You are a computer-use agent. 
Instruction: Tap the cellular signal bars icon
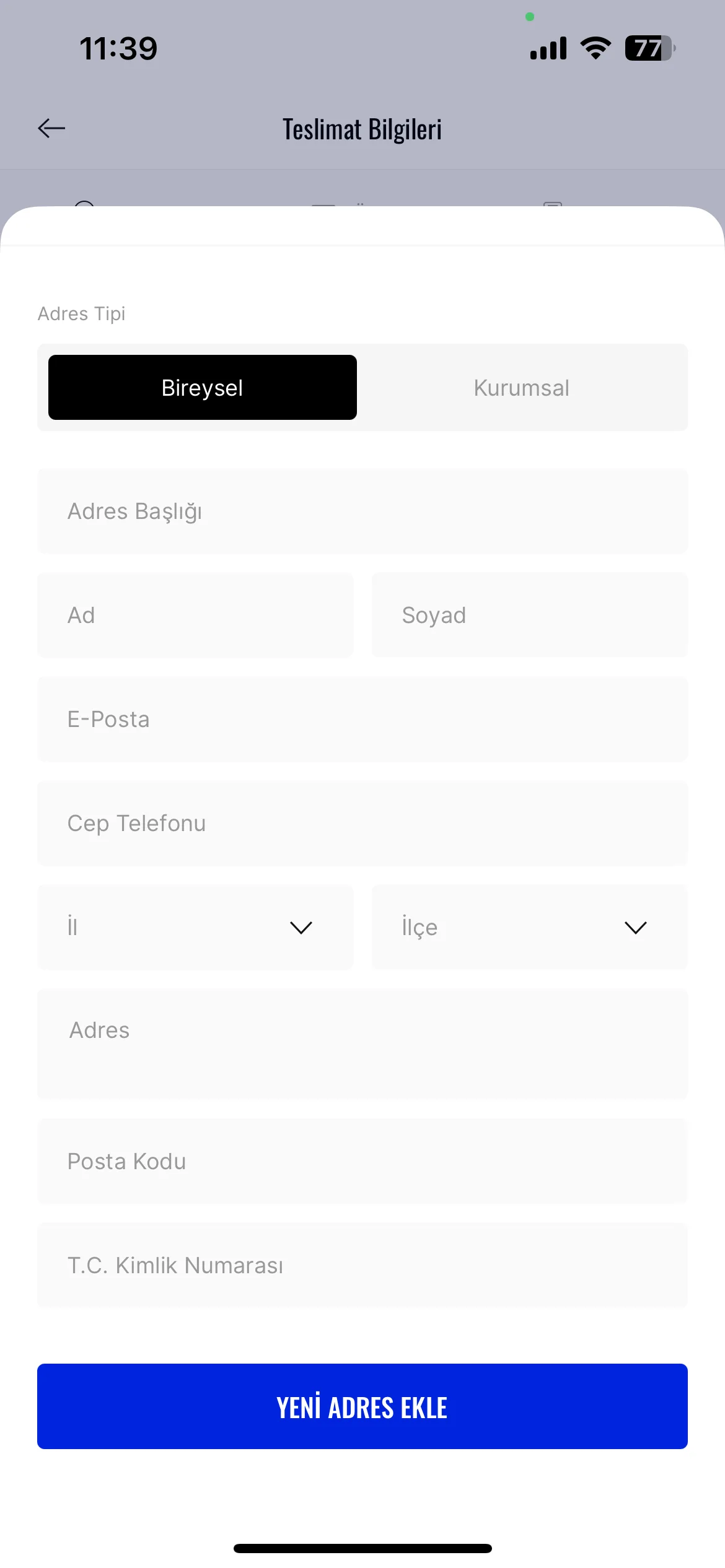(x=548, y=48)
